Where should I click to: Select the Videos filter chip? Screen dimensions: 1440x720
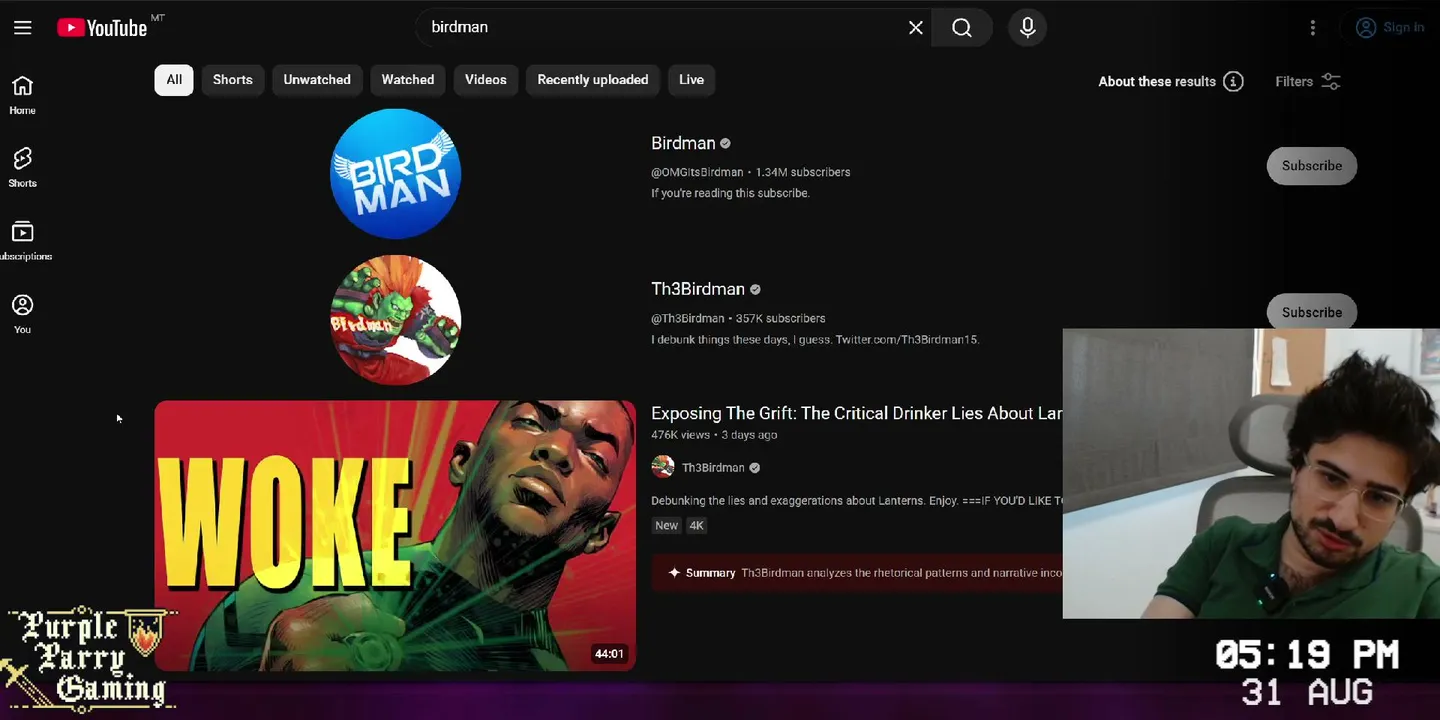pyautogui.click(x=486, y=80)
